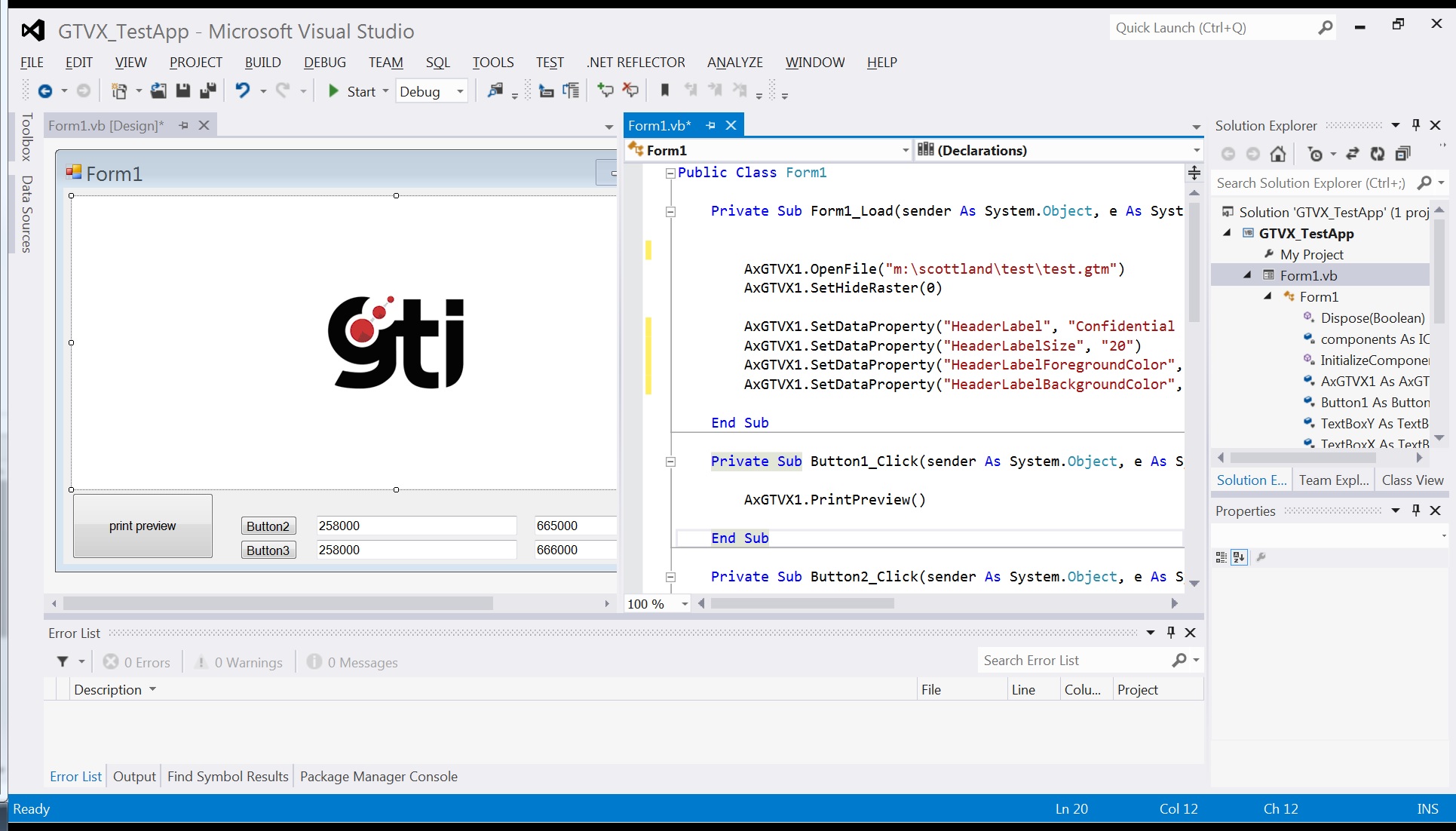Image resolution: width=1456 pixels, height=831 pixels.
Task: Click the Search Error List field
Action: (x=1074, y=661)
